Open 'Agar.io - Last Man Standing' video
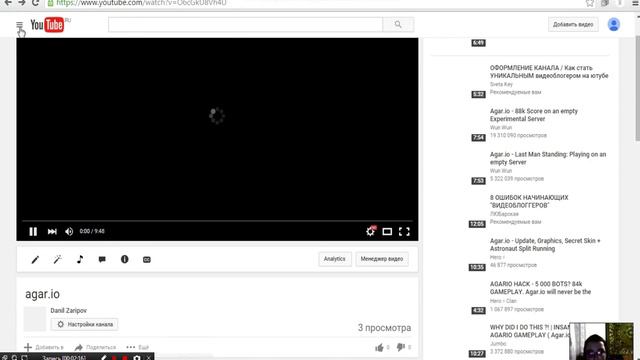Image resolution: width=640 pixels, height=360 pixels. tap(548, 158)
